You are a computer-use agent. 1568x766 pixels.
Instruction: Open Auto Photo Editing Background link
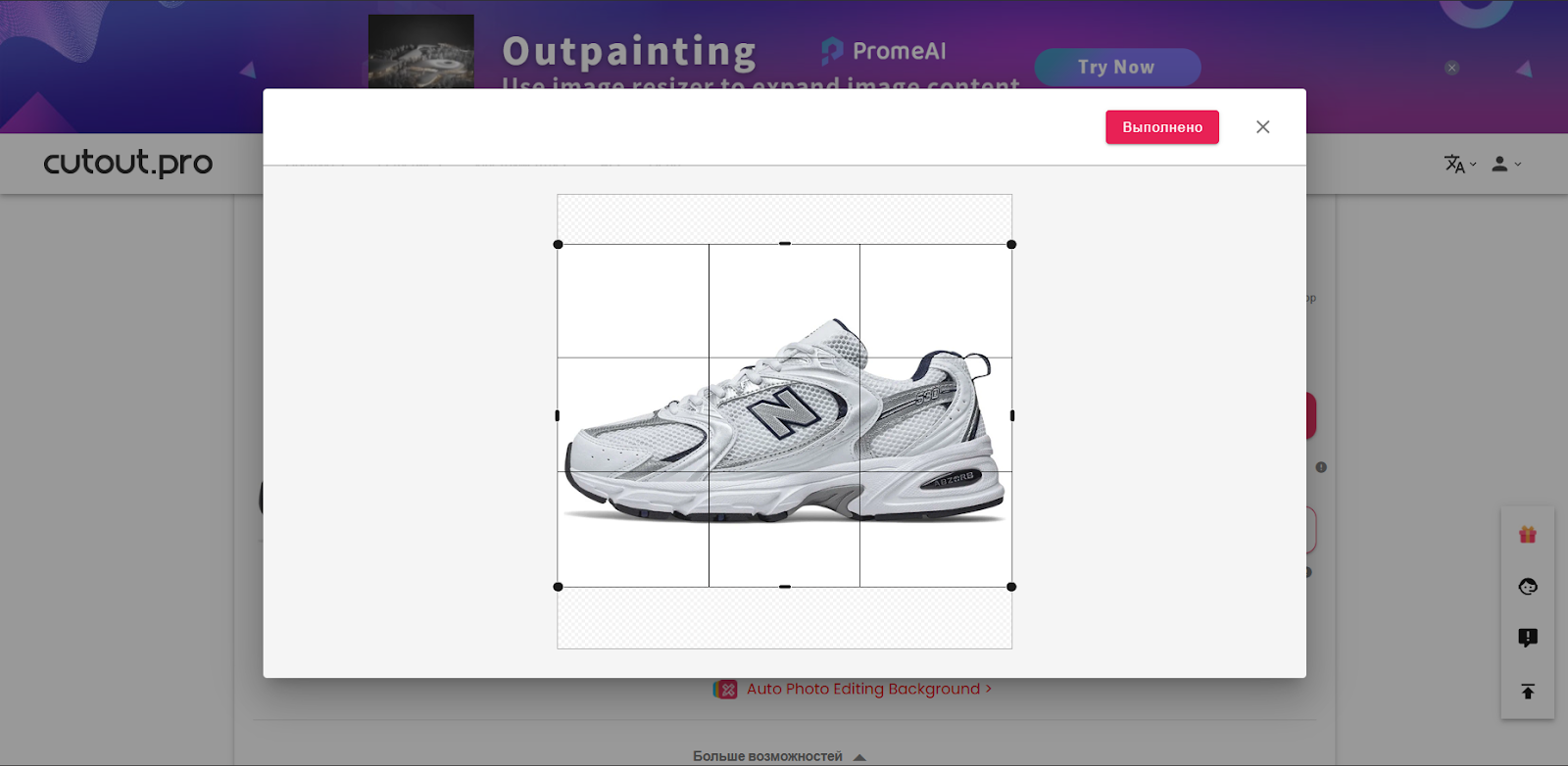868,690
